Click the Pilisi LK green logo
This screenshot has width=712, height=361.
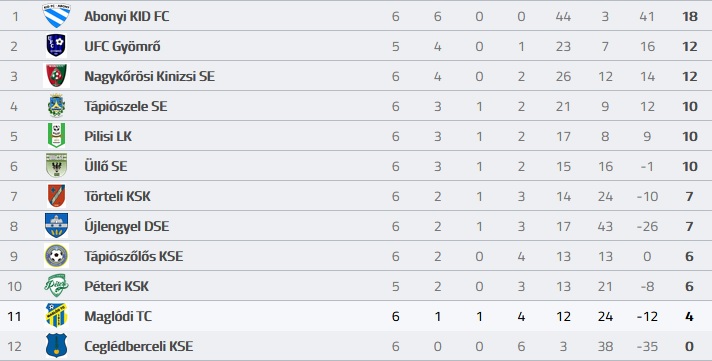tap(56, 136)
